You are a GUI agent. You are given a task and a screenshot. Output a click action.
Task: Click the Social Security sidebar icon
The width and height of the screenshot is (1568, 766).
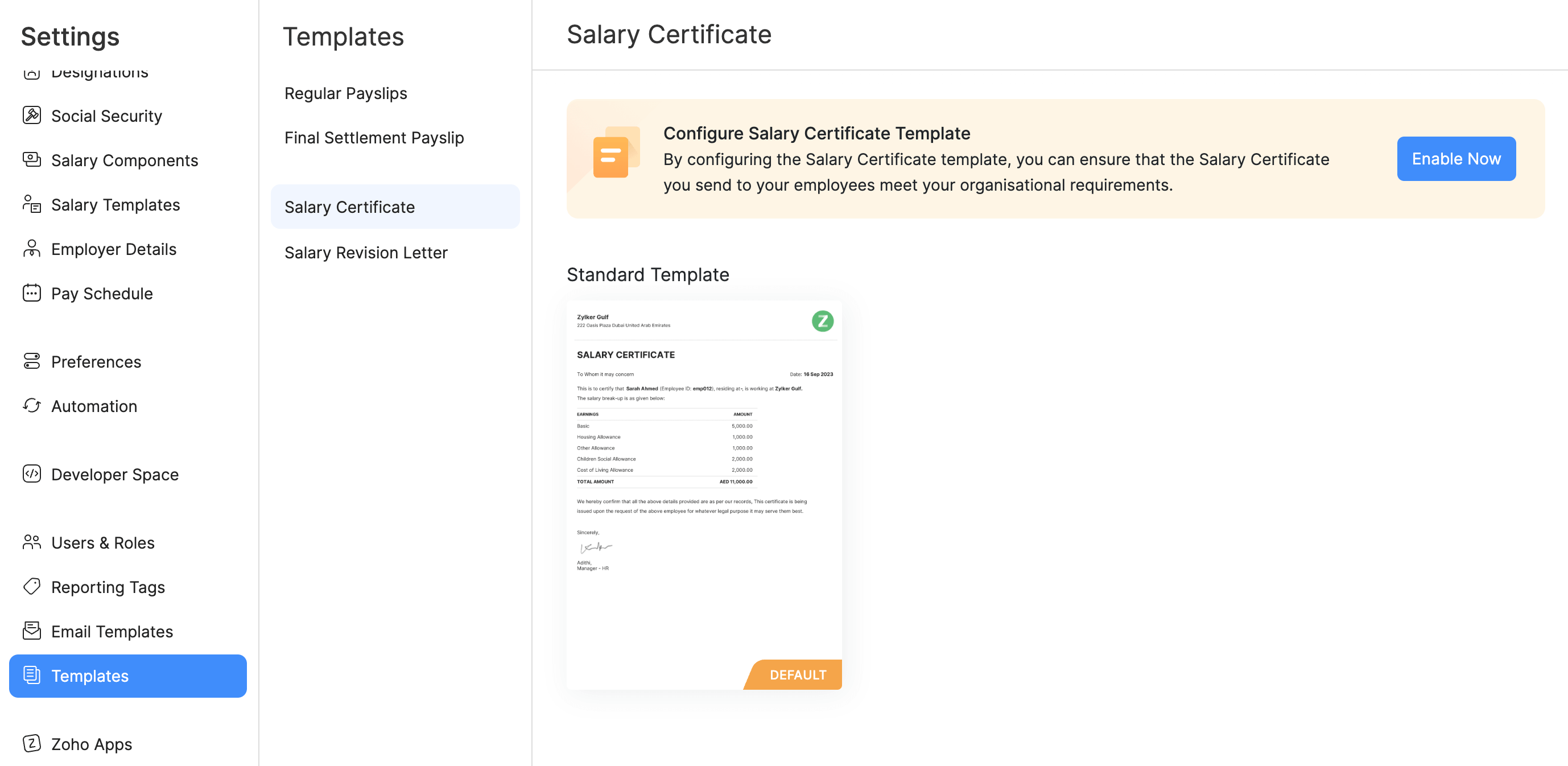32,115
